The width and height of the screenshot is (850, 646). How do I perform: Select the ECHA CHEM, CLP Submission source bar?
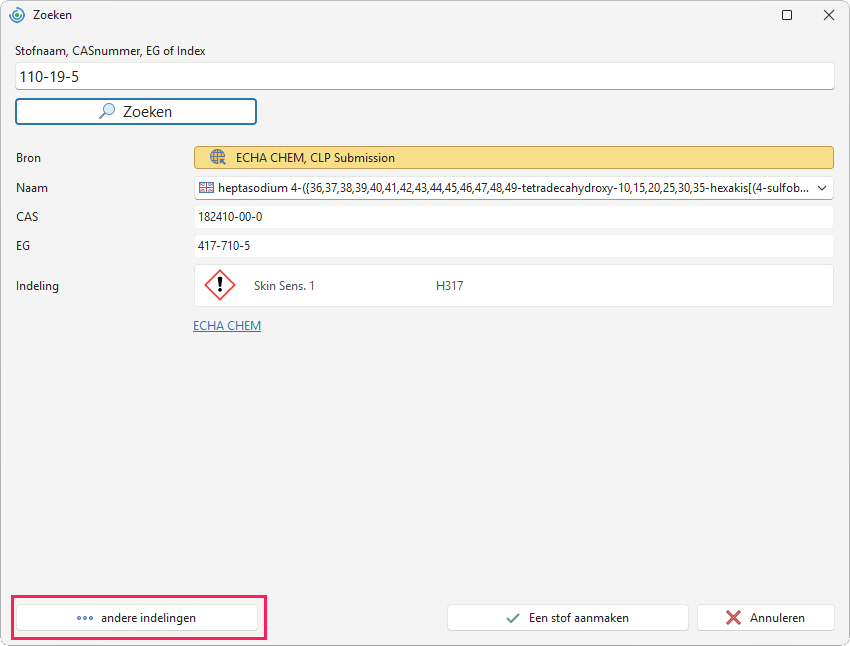(x=513, y=158)
